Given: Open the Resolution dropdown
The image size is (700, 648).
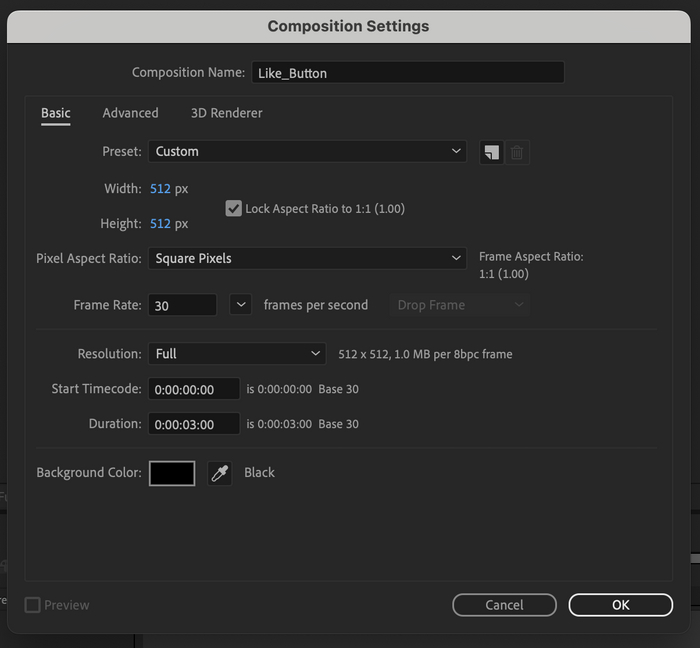Looking at the screenshot, I should (x=237, y=354).
